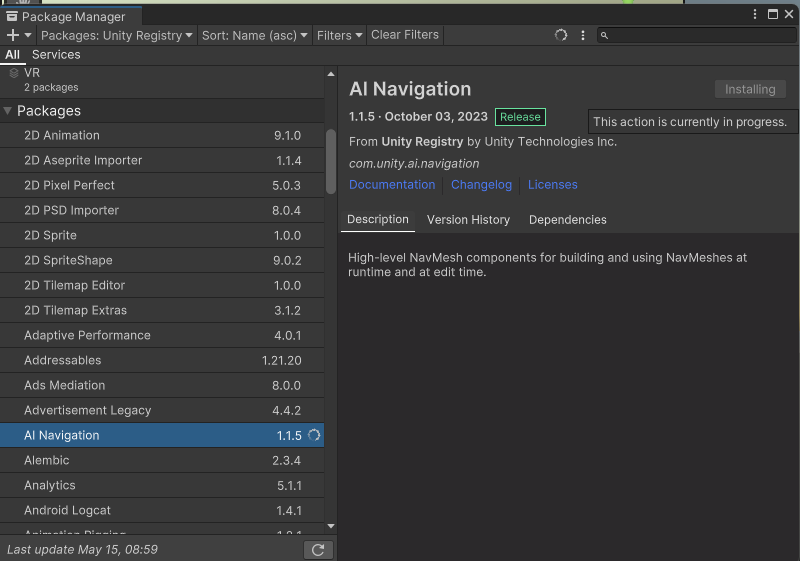Click spinner icon on AI Navigation row
Image resolution: width=800 pixels, height=561 pixels.
pyautogui.click(x=314, y=435)
